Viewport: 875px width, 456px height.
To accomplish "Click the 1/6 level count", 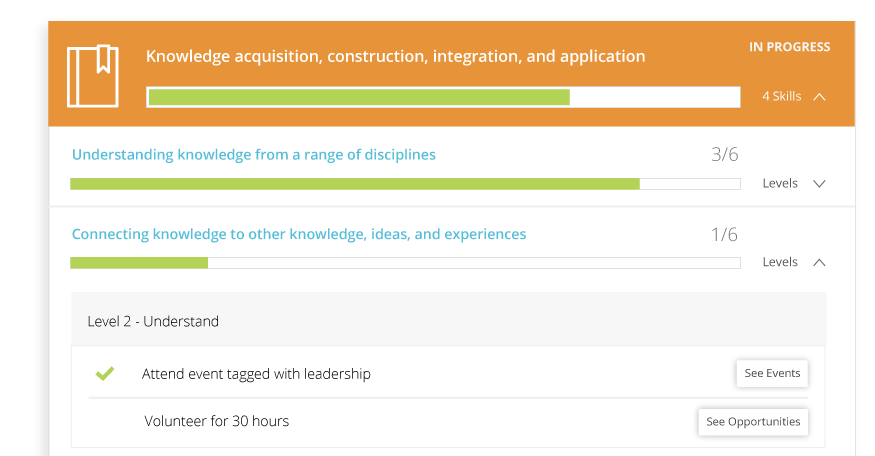I will point(724,235).
